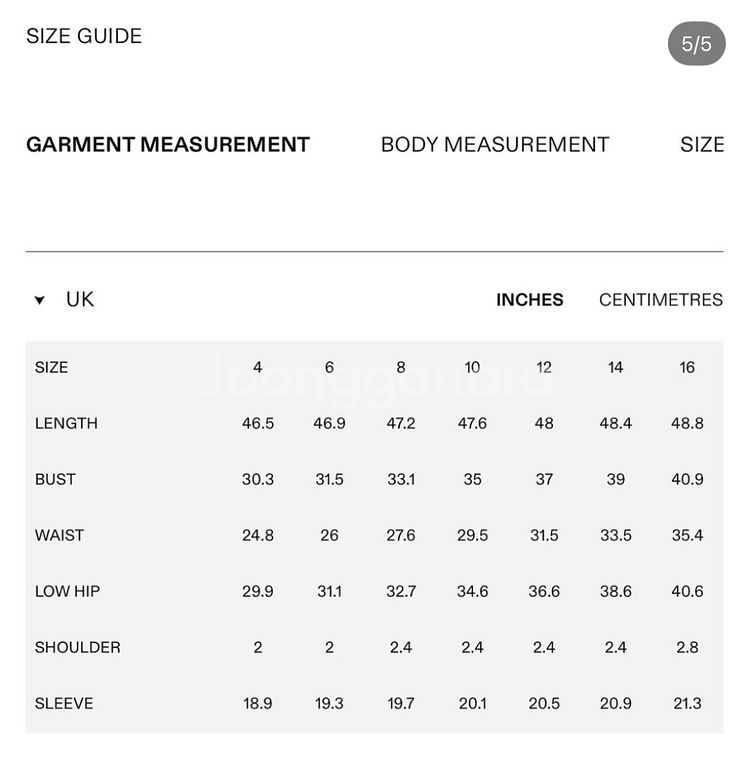Click size 12 bust value 37
Viewport: 750px width, 761px height.
pos(544,480)
